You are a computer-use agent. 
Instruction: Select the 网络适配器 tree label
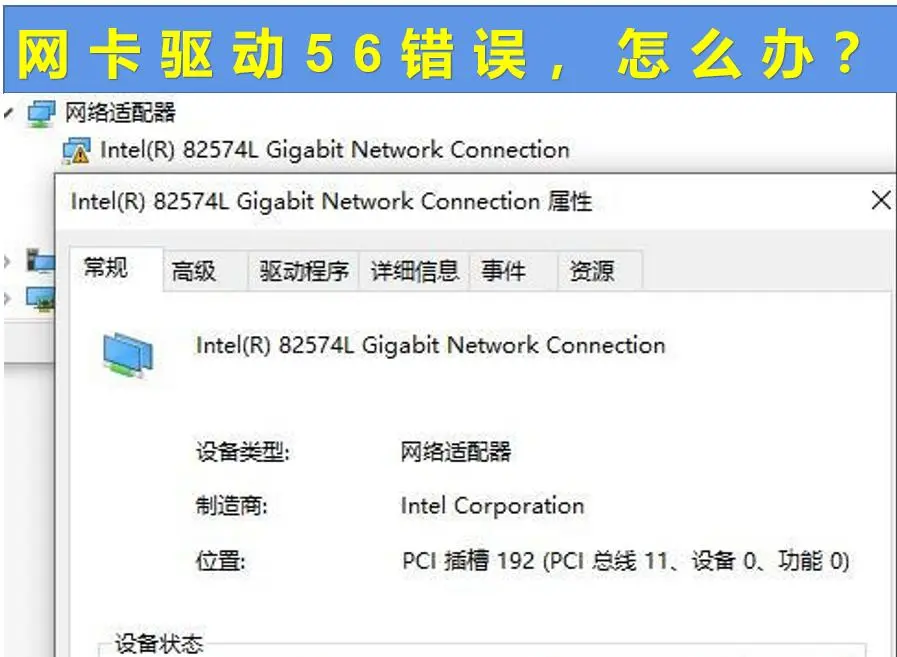coord(120,113)
